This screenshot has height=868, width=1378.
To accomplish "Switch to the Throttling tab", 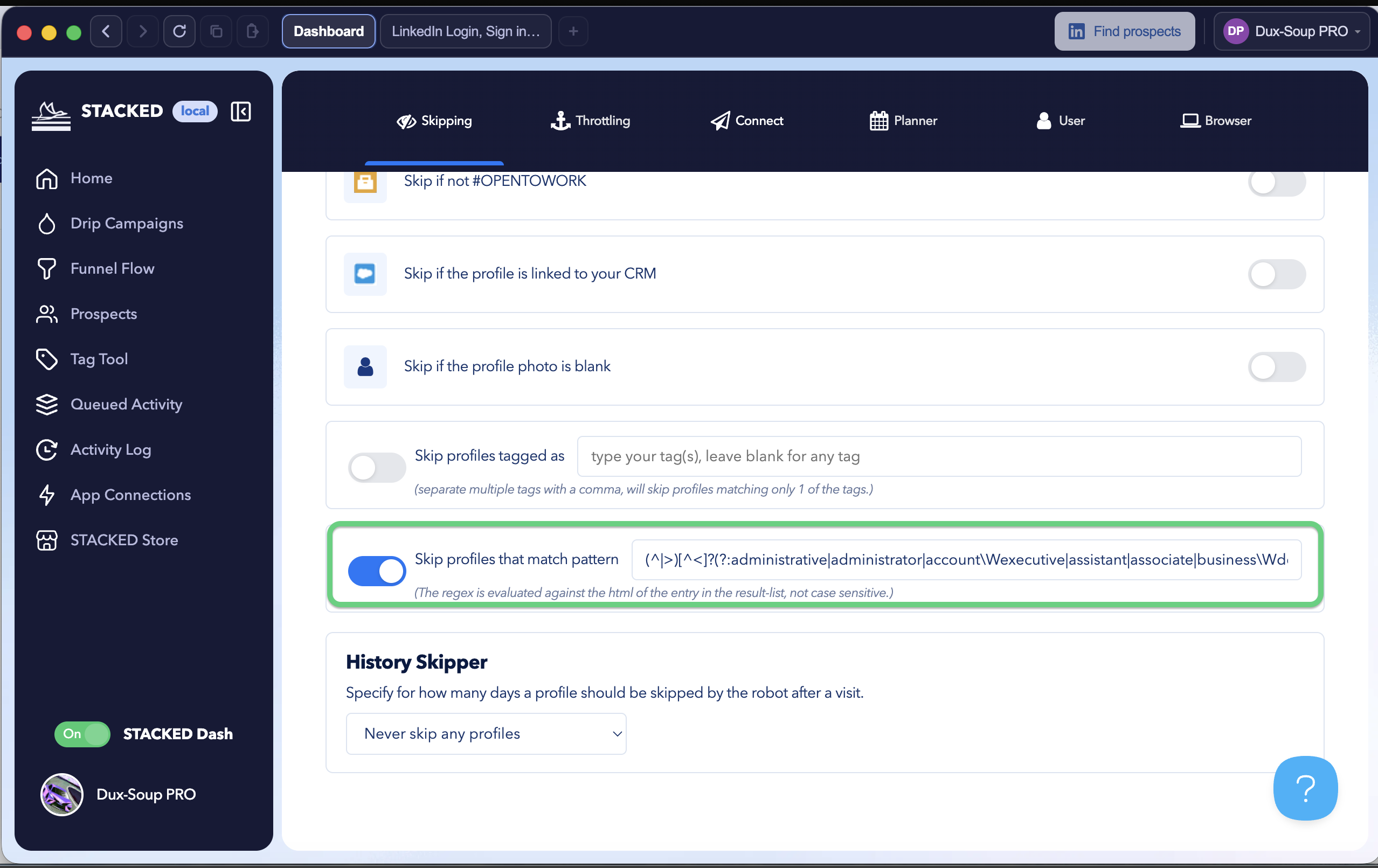I will [590, 121].
